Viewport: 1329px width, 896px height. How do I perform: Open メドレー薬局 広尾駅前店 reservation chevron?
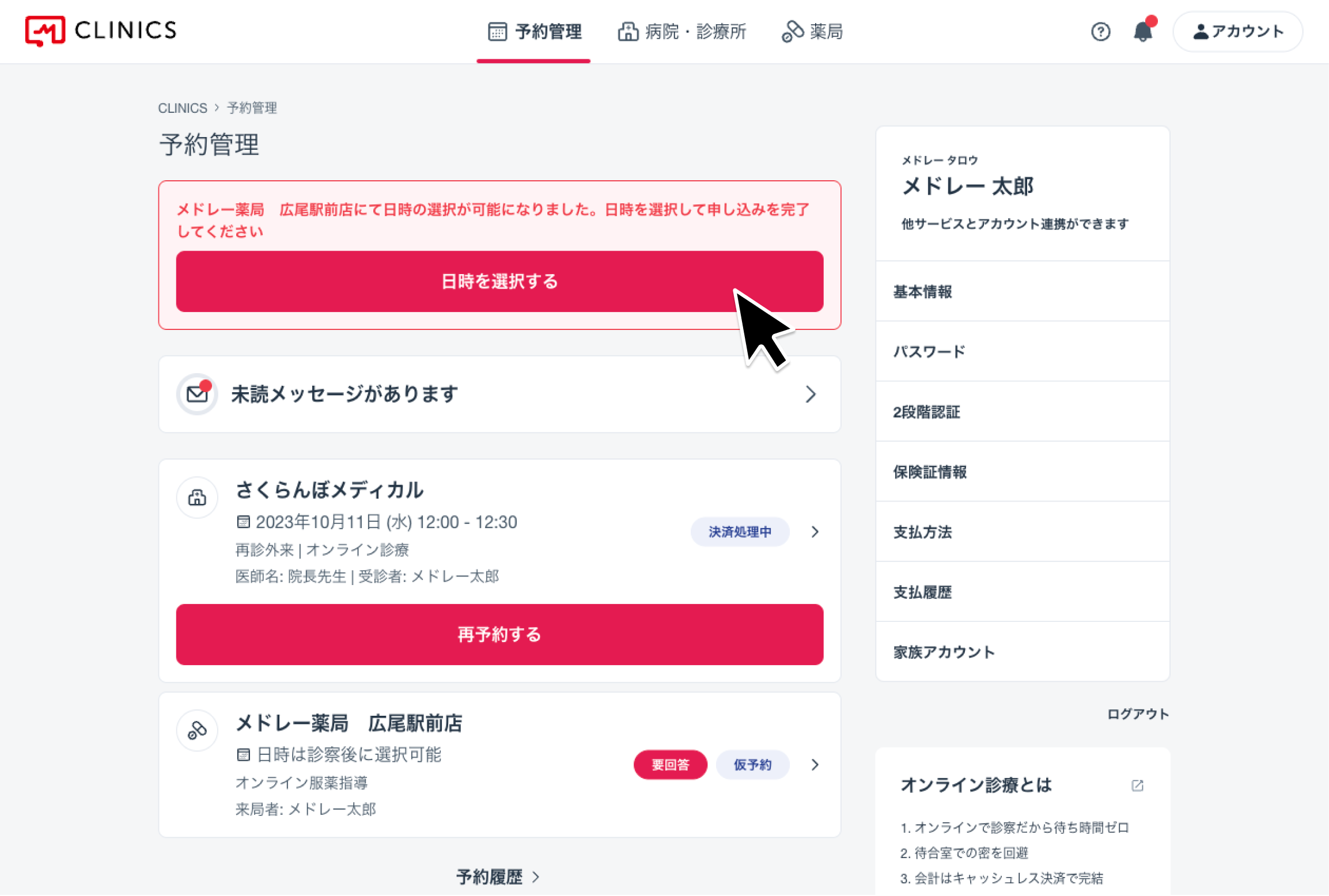[x=815, y=765]
